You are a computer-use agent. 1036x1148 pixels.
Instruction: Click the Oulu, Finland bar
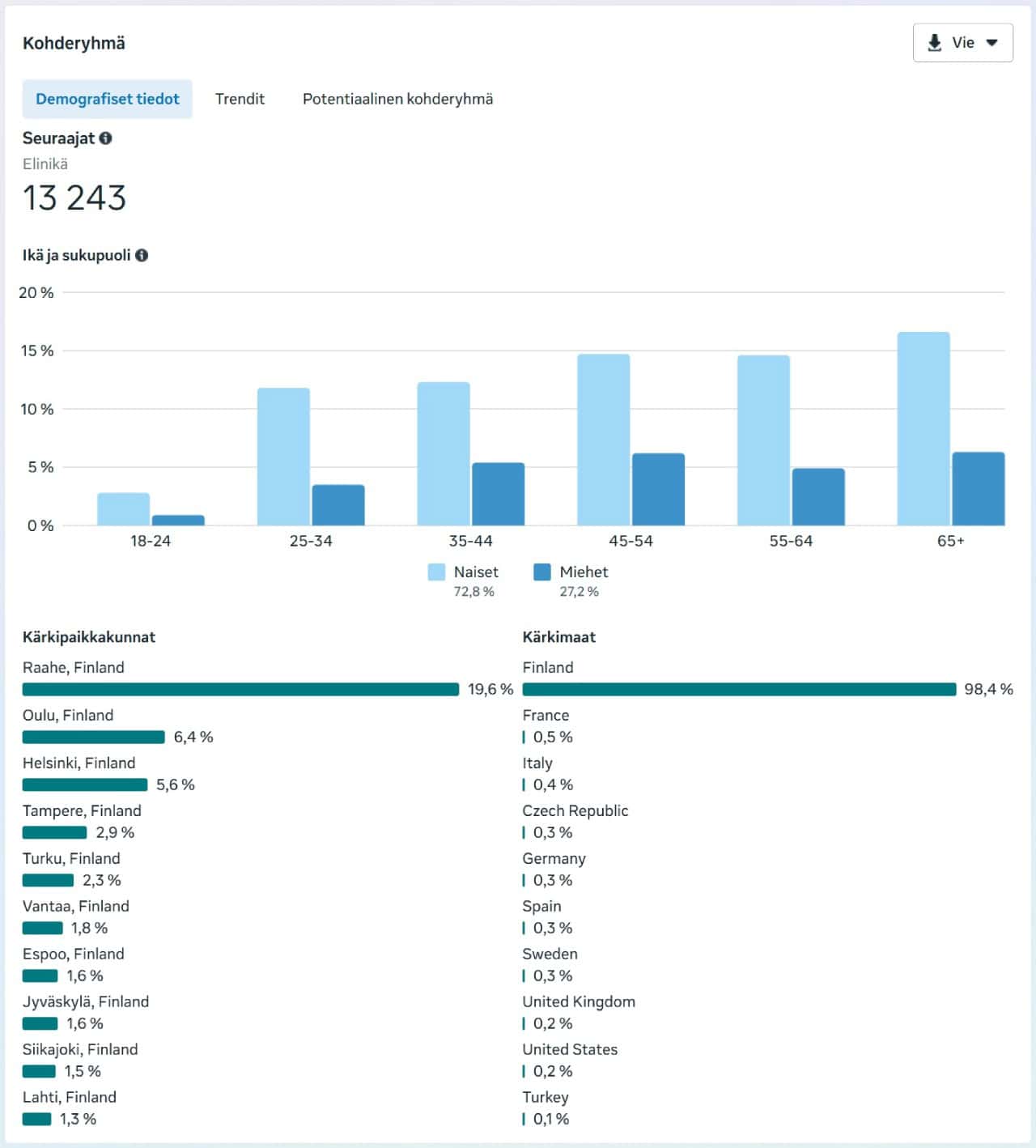click(x=93, y=737)
